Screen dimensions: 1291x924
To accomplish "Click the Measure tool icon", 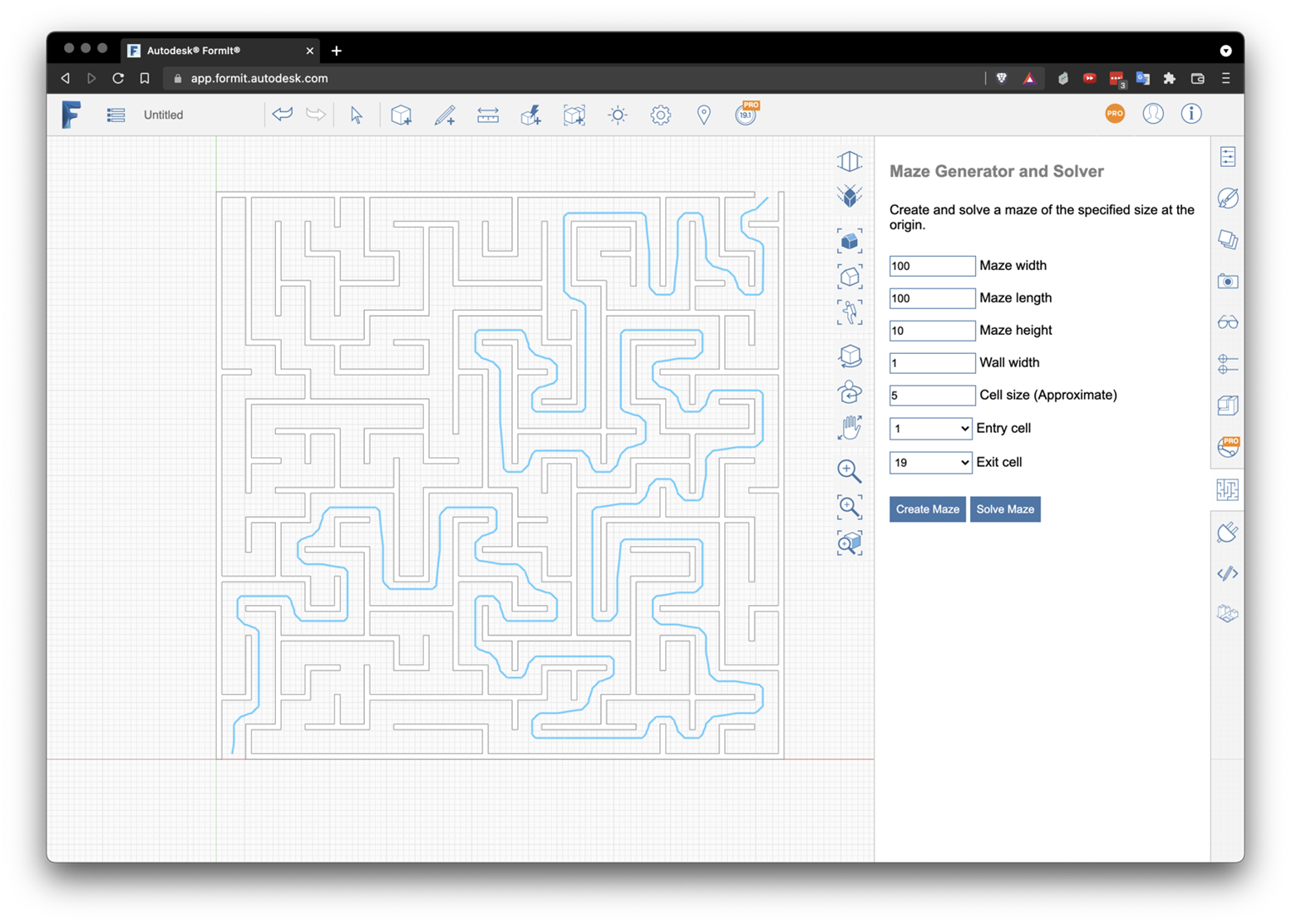I will (488, 115).
